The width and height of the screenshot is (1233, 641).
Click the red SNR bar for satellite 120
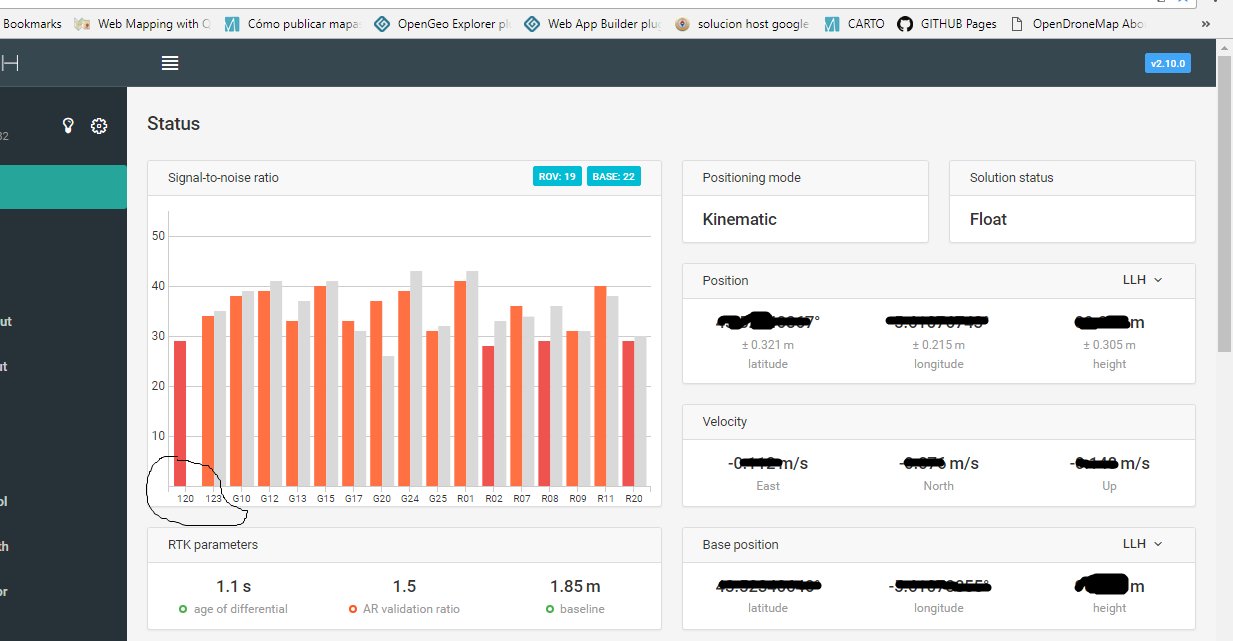coord(180,413)
